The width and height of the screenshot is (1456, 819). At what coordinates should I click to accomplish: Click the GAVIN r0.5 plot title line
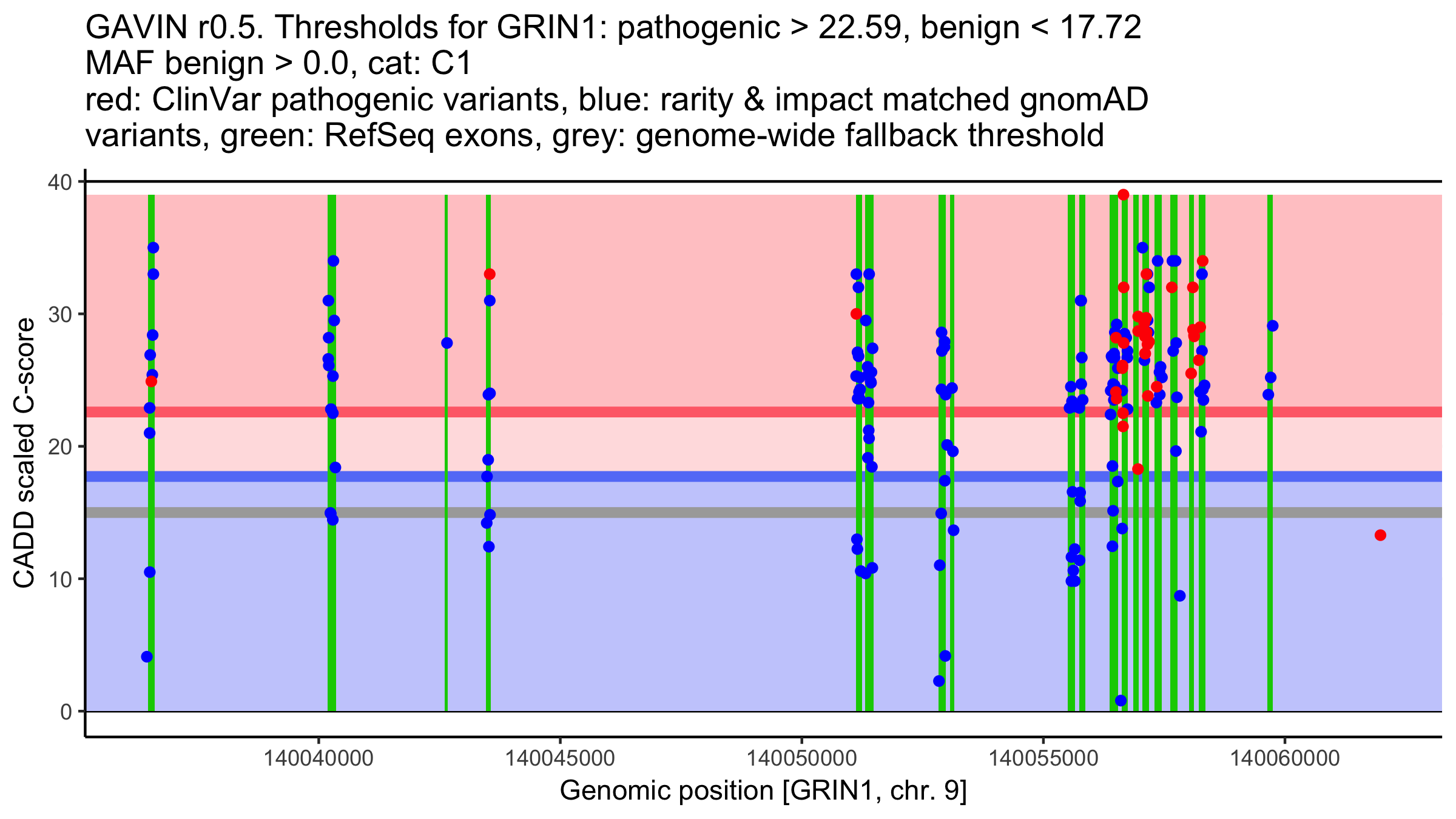pos(613,27)
